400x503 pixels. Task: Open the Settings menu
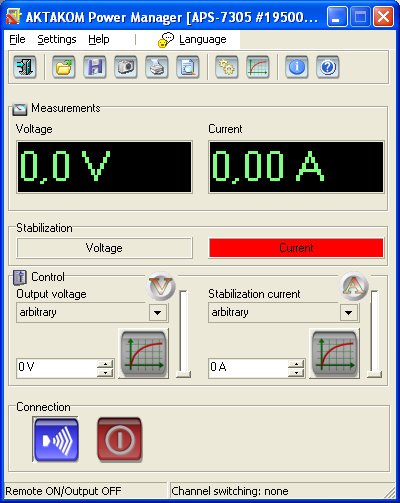57,39
